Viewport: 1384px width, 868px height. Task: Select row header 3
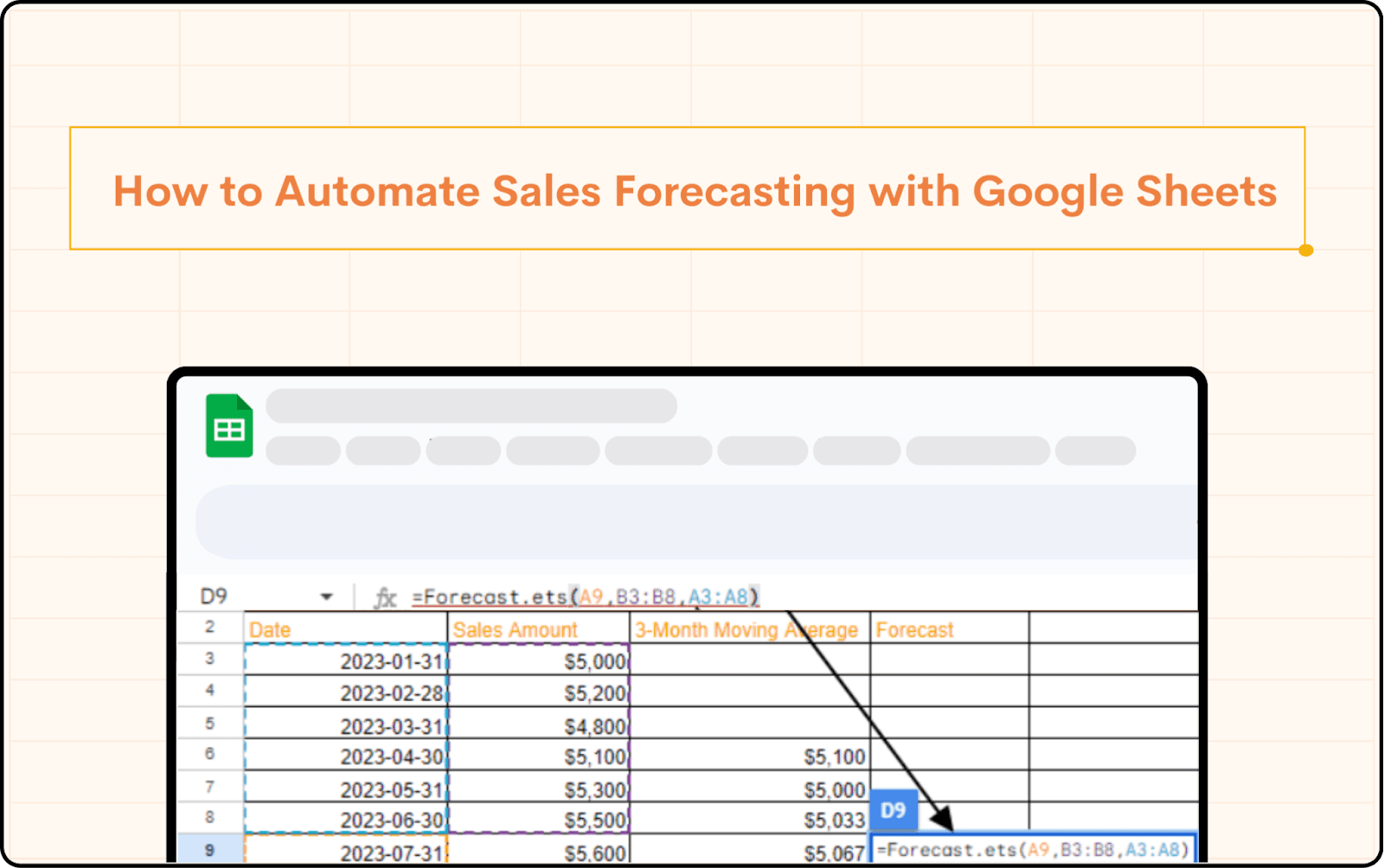point(210,659)
